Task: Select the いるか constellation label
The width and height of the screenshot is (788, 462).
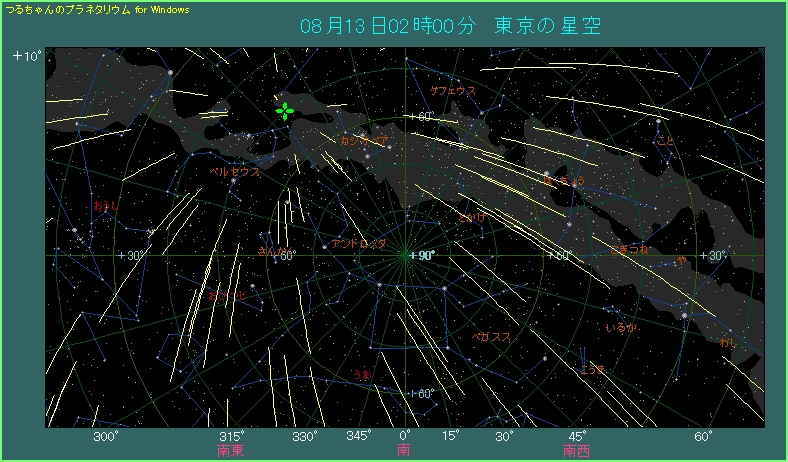Action: click(x=620, y=328)
